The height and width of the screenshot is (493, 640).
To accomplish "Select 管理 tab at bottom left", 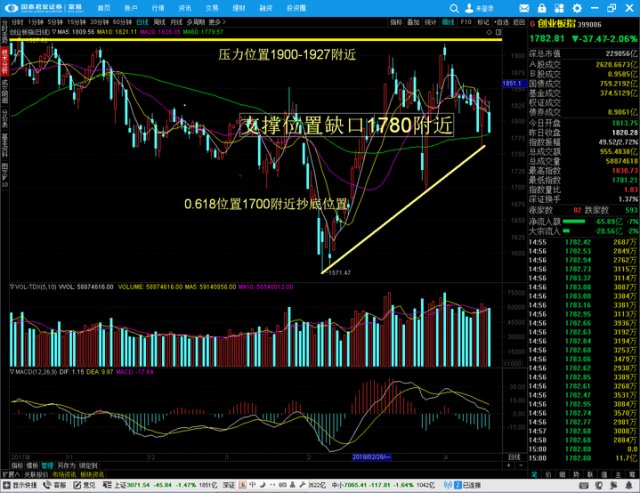I will point(47,466).
